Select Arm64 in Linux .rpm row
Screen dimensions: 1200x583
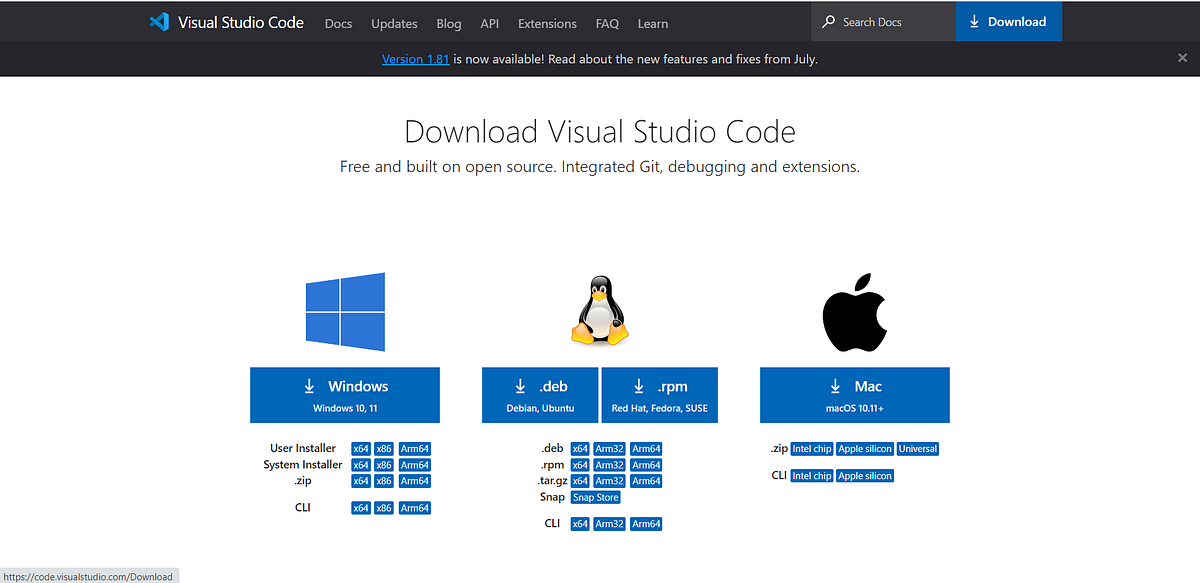coord(646,465)
